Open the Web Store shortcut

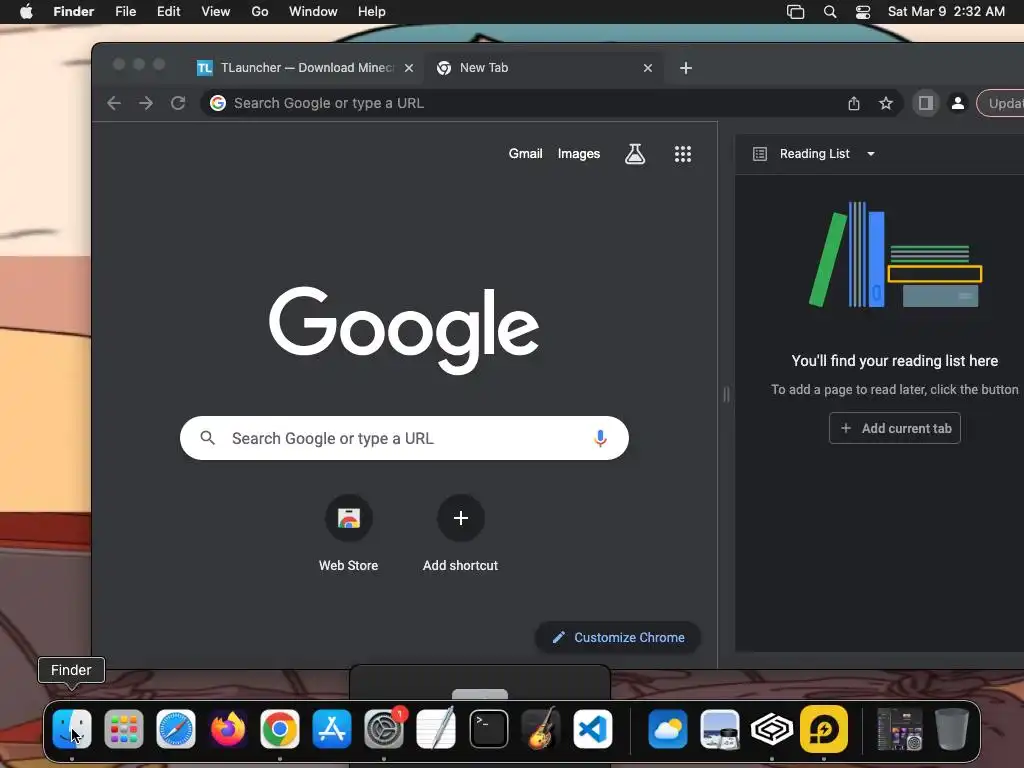pyautogui.click(x=349, y=534)
